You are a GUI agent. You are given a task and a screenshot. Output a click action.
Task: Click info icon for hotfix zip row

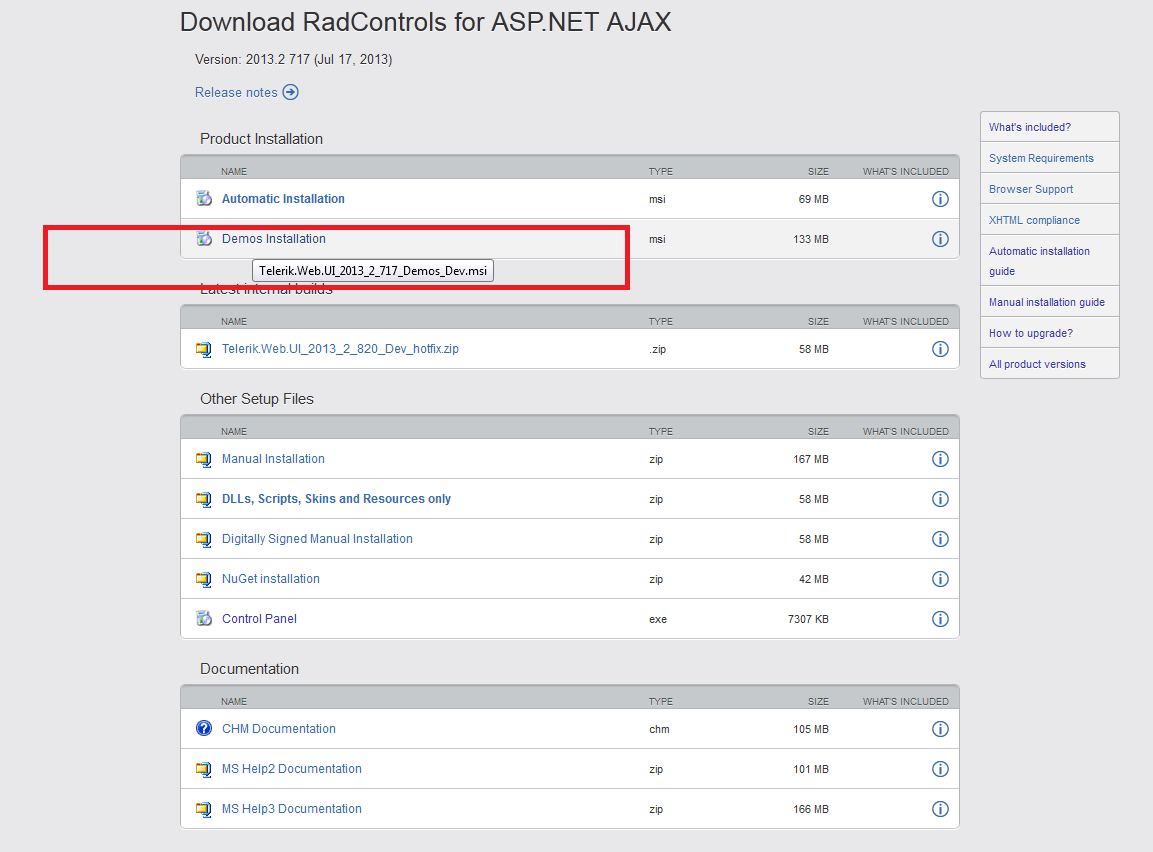pyautogui.click(x=940, y=349)
